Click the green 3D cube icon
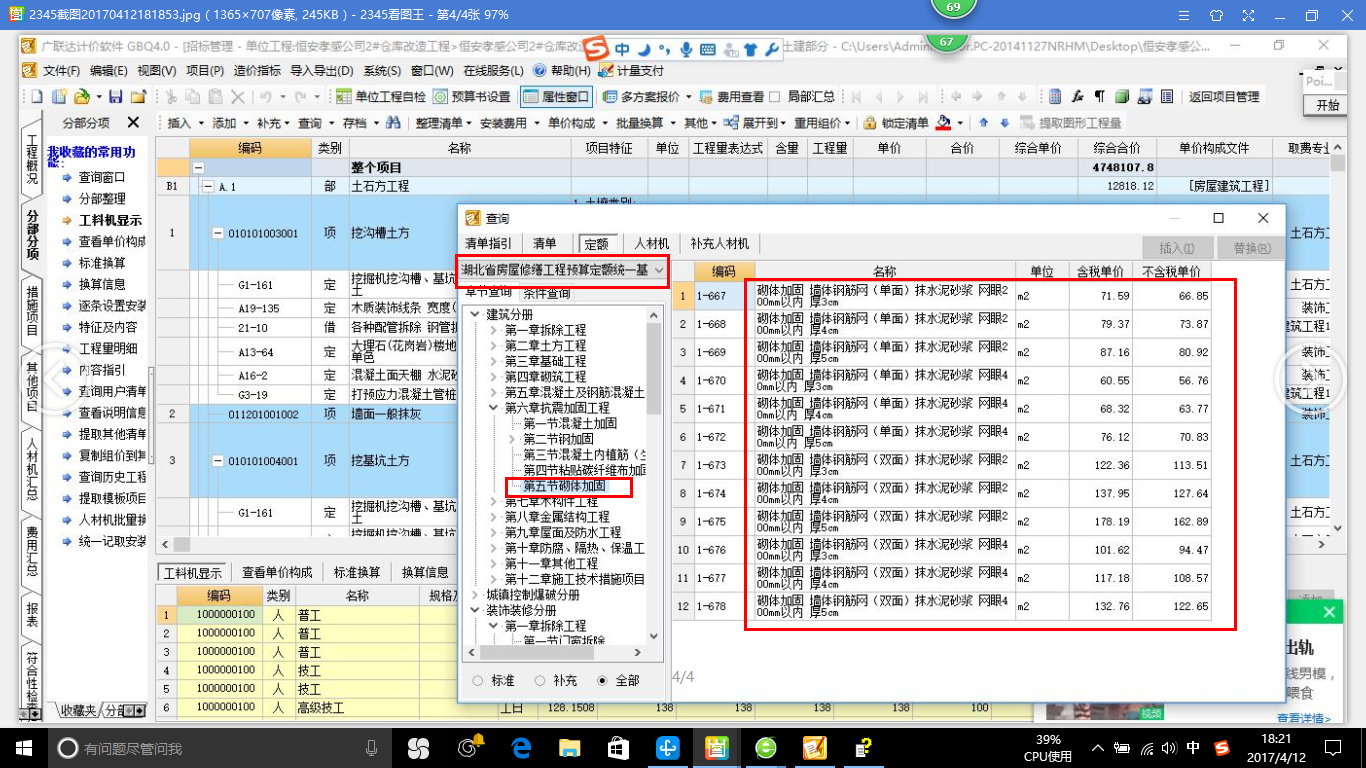Screen dimensions: 1366x768 (x=1122, y=97)
